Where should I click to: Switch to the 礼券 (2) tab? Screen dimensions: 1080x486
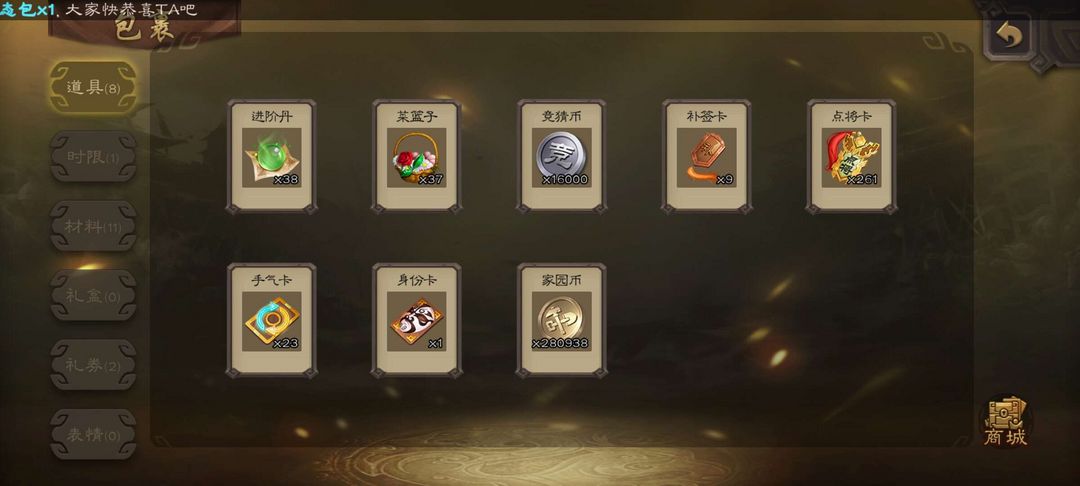93,366
